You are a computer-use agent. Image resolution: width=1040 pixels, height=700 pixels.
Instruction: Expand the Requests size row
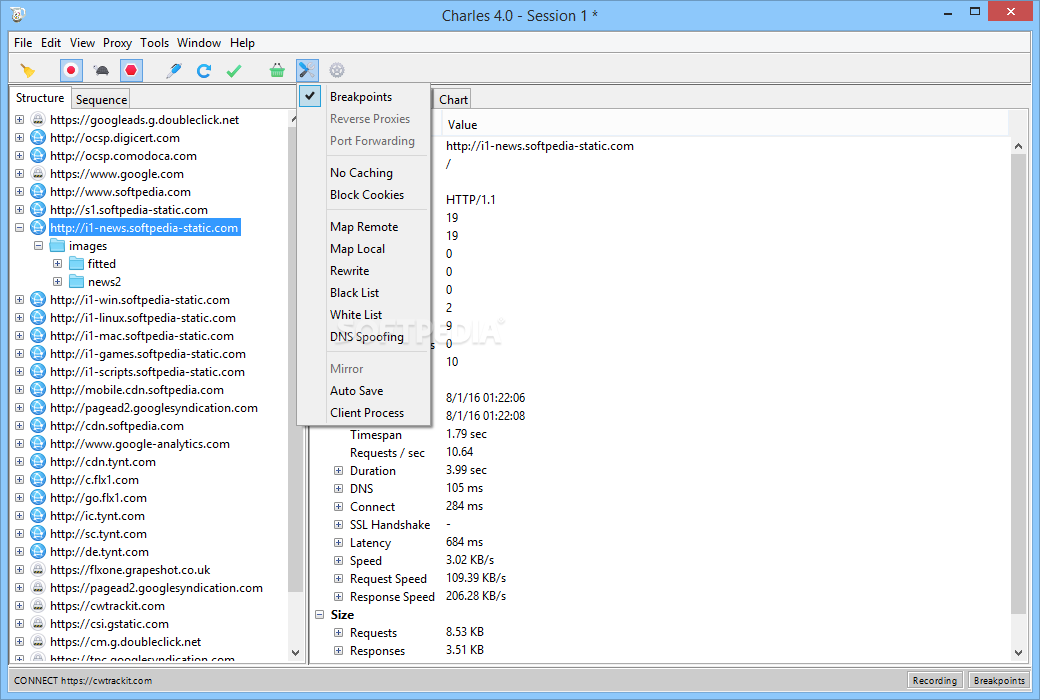[x=338, y=632]
